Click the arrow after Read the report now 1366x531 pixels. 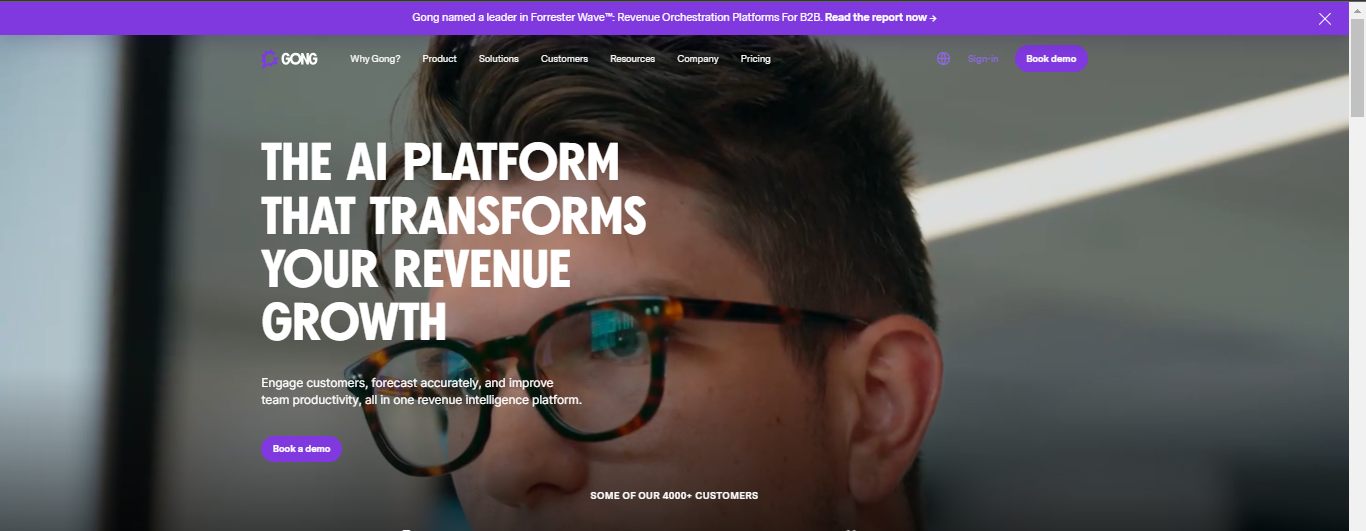coord(933,18)
